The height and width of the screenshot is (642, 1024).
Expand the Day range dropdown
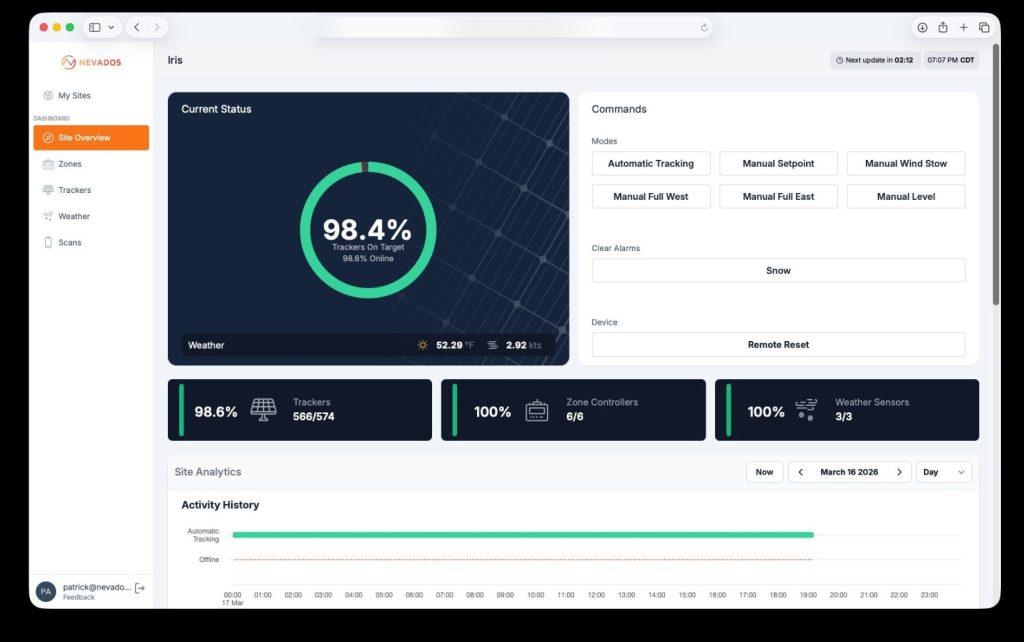coord(943,472)
